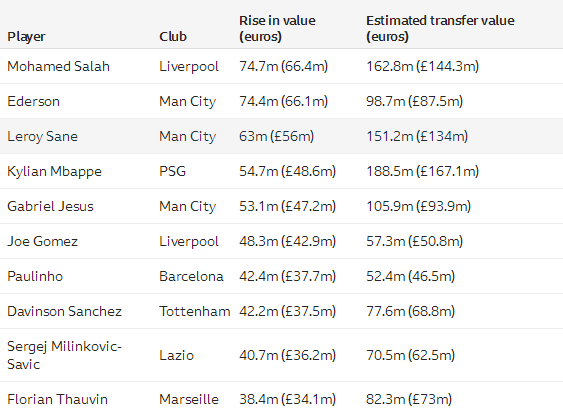Click the Leroy Sane row name

42,136
